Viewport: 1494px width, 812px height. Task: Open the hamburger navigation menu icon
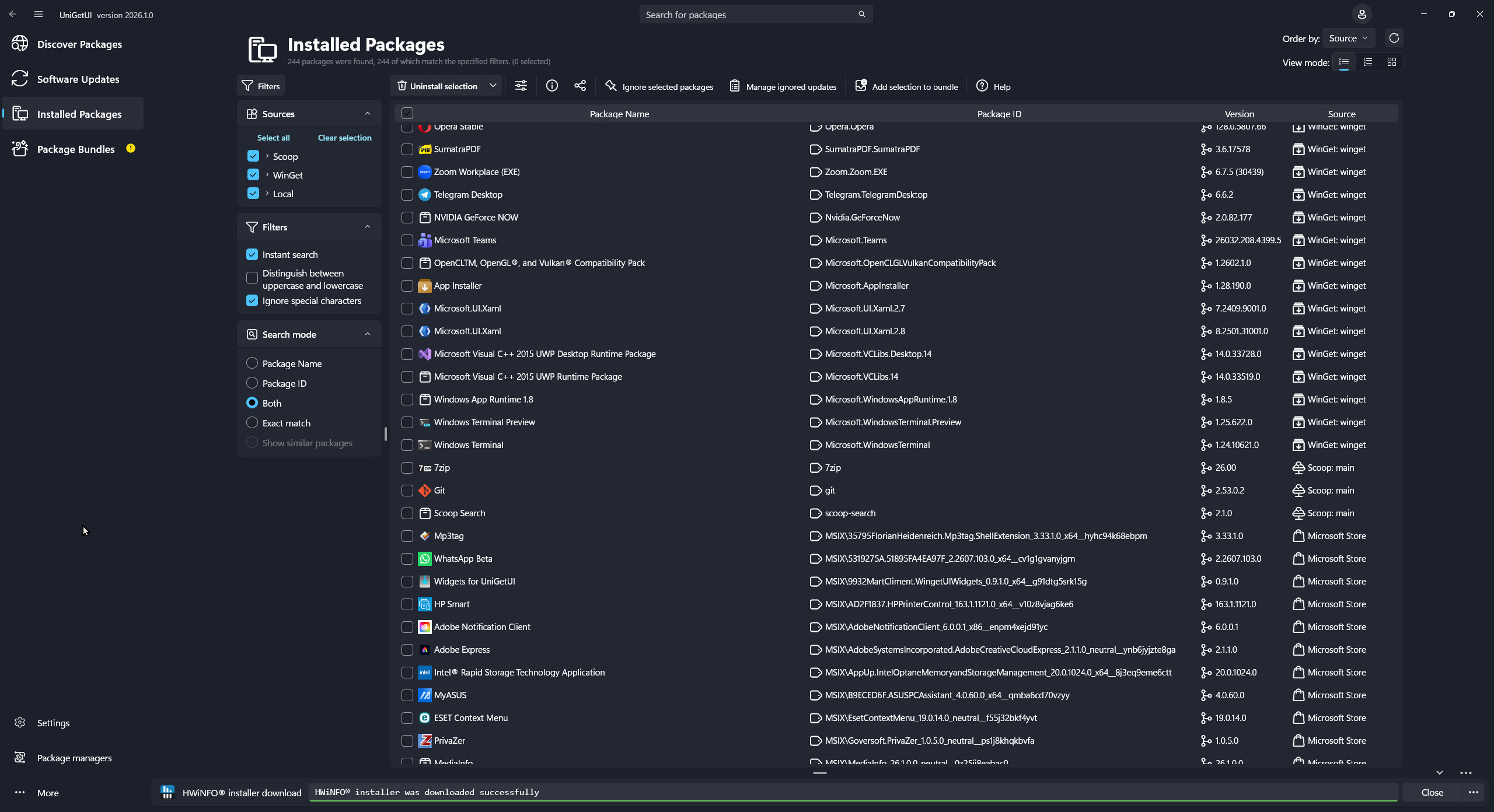pyautogui.click(x=39, y=15)
